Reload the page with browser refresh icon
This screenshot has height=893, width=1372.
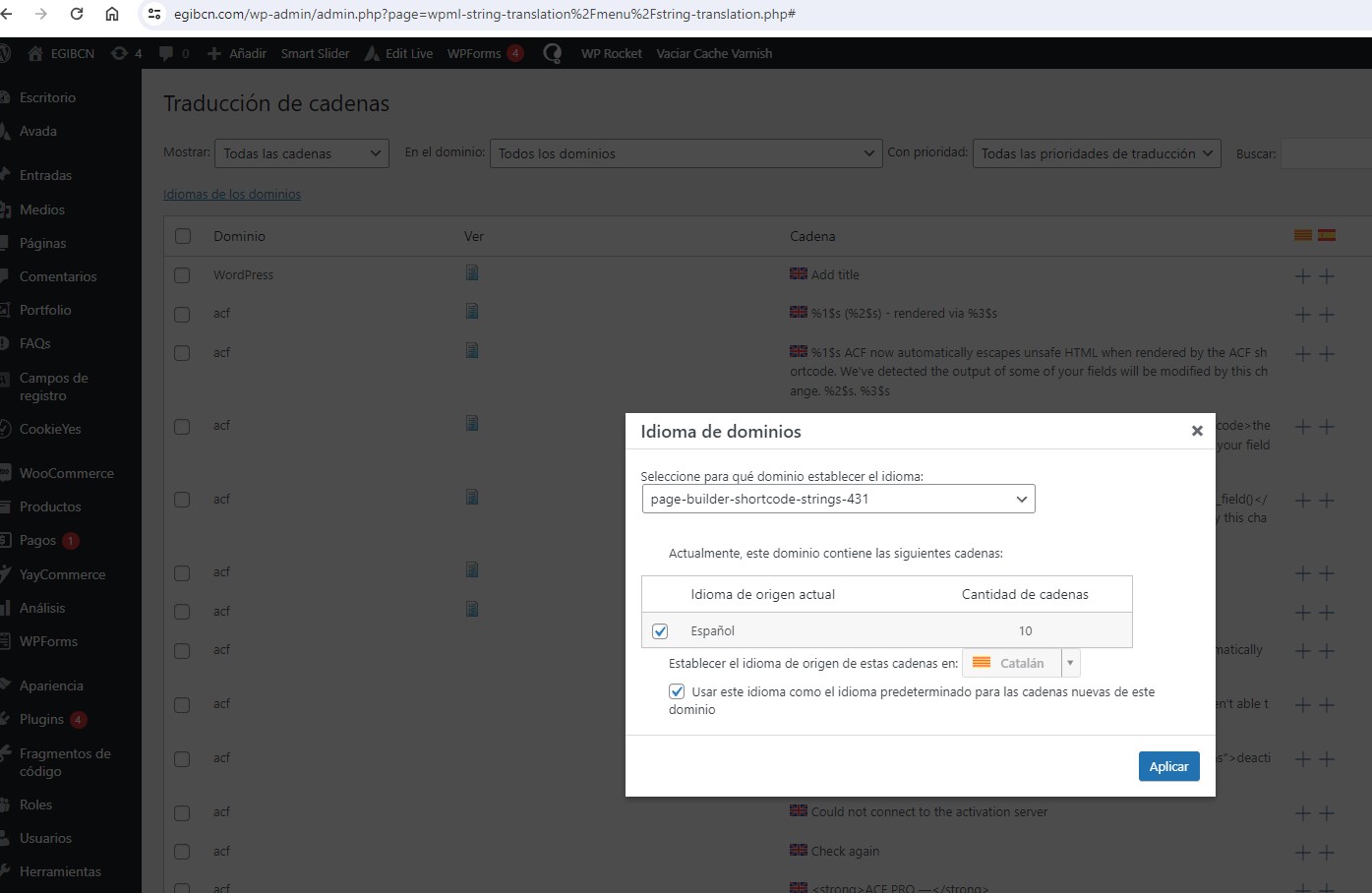(77, 14)
